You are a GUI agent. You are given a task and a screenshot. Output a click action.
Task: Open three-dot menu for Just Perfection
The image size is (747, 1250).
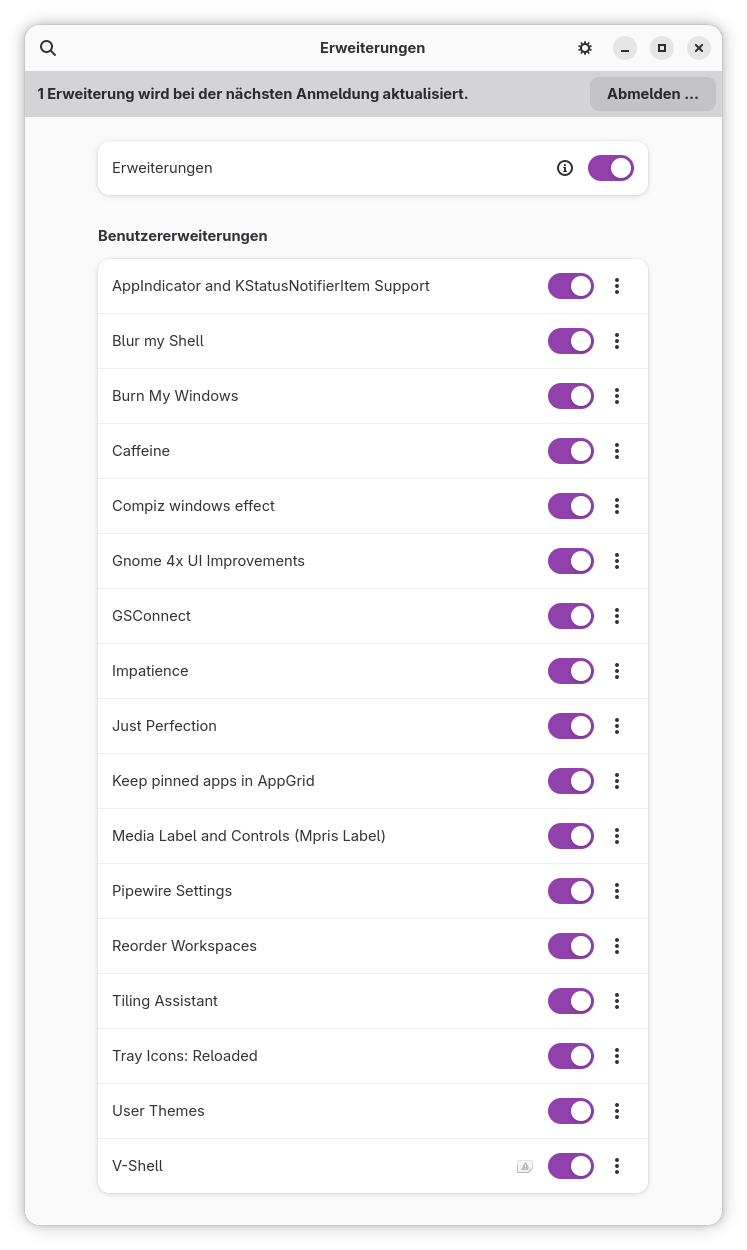(x=617, y=726)
